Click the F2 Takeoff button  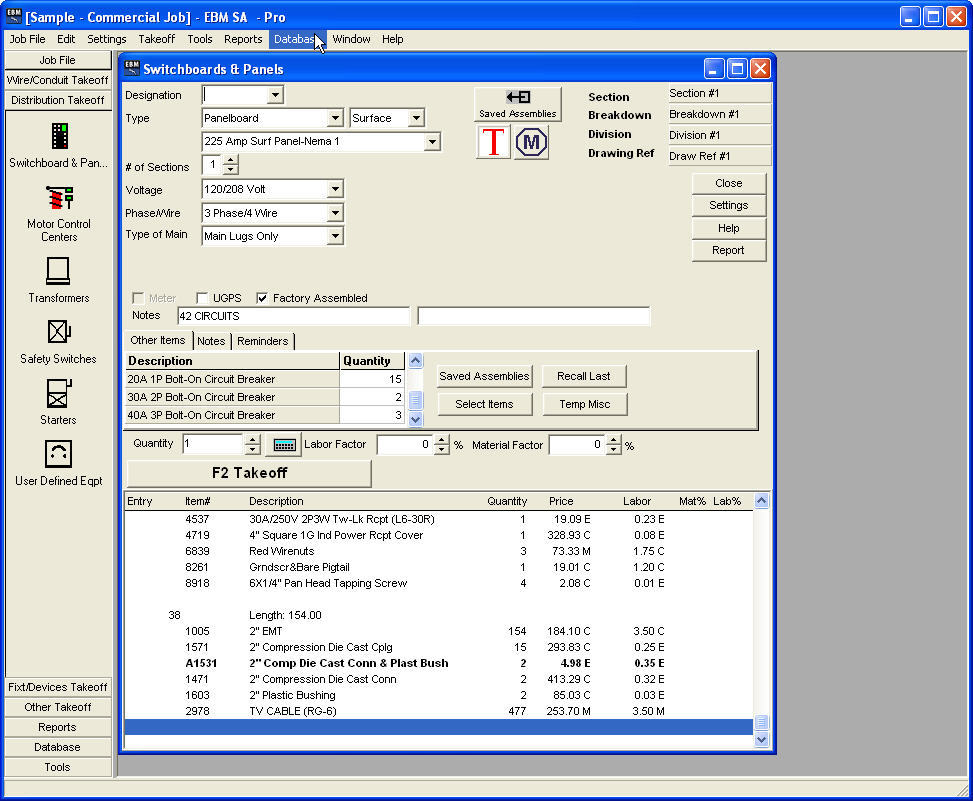(x=249, y=473)
